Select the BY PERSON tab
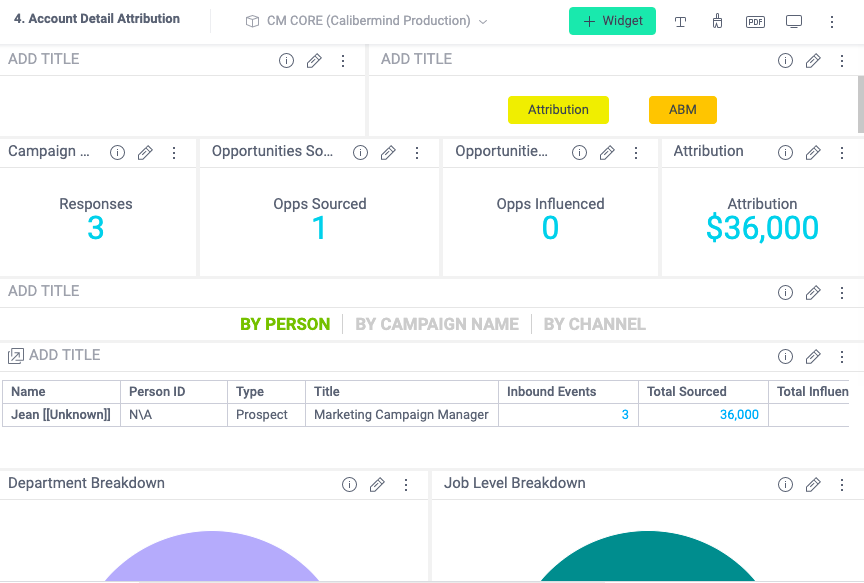The image size is (864, 583). [285, 324]
